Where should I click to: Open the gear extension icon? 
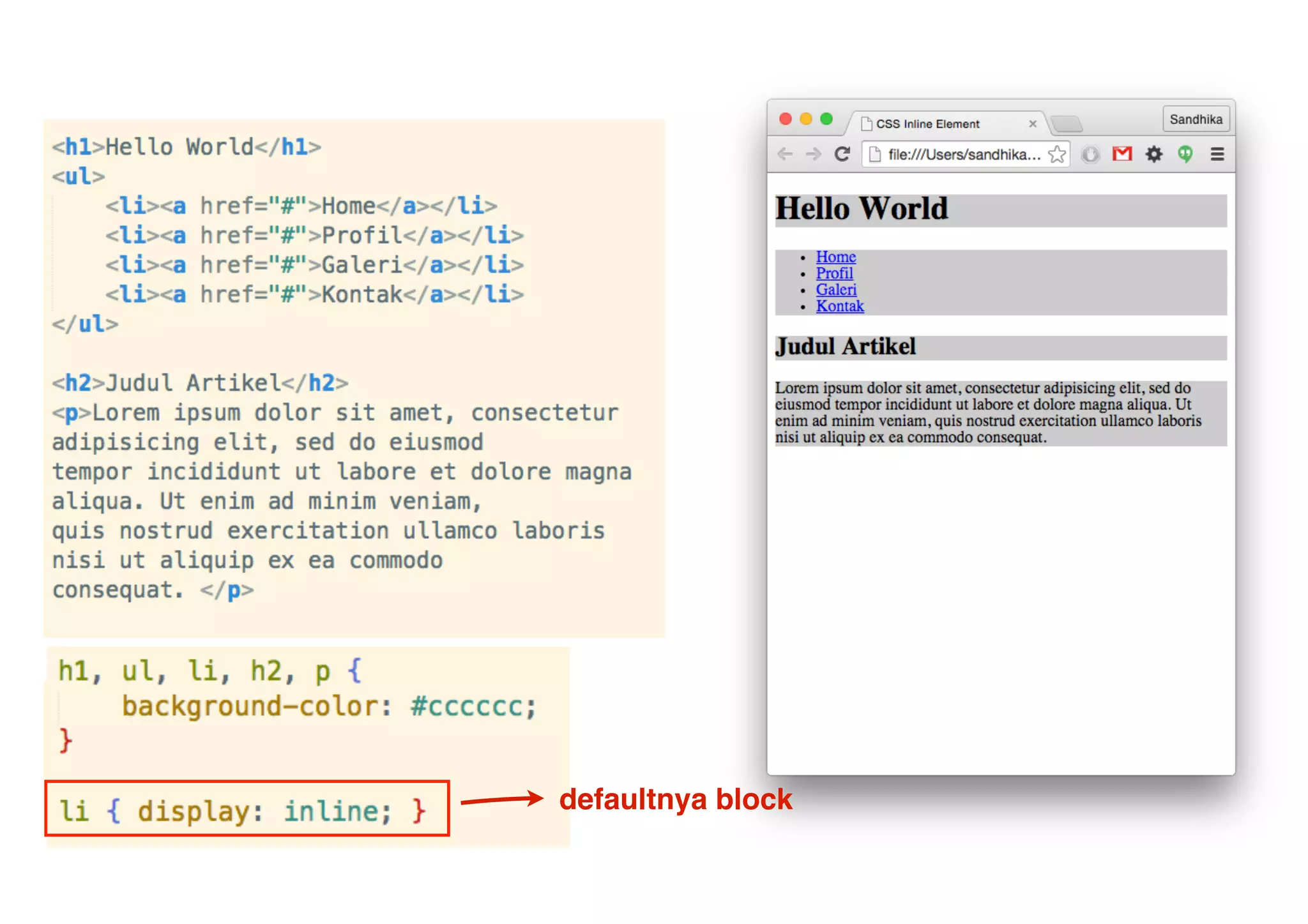[x=1153, y=154]
